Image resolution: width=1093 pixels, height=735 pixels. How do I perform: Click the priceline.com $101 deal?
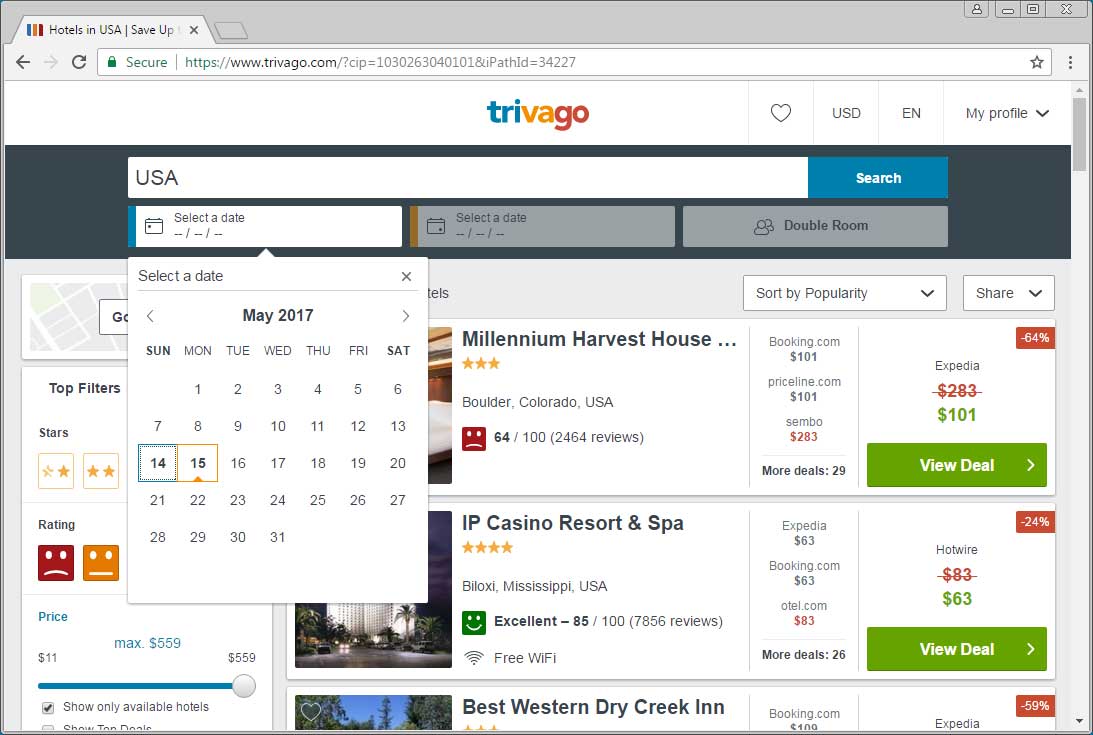804,389
